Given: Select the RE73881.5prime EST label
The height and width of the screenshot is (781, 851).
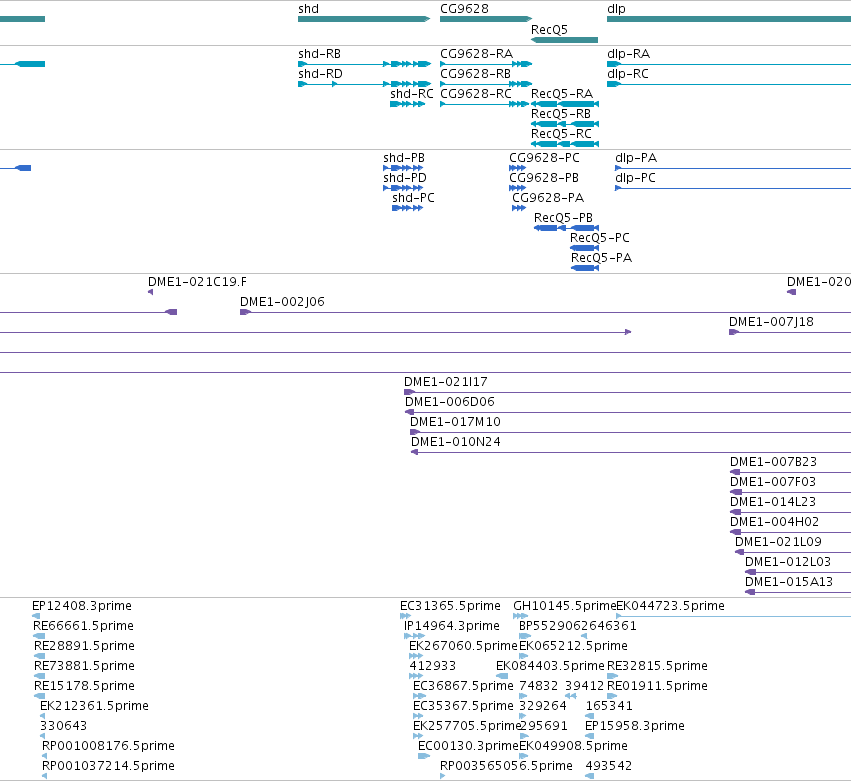Looking at the screenshot, I should coord(84,666).
